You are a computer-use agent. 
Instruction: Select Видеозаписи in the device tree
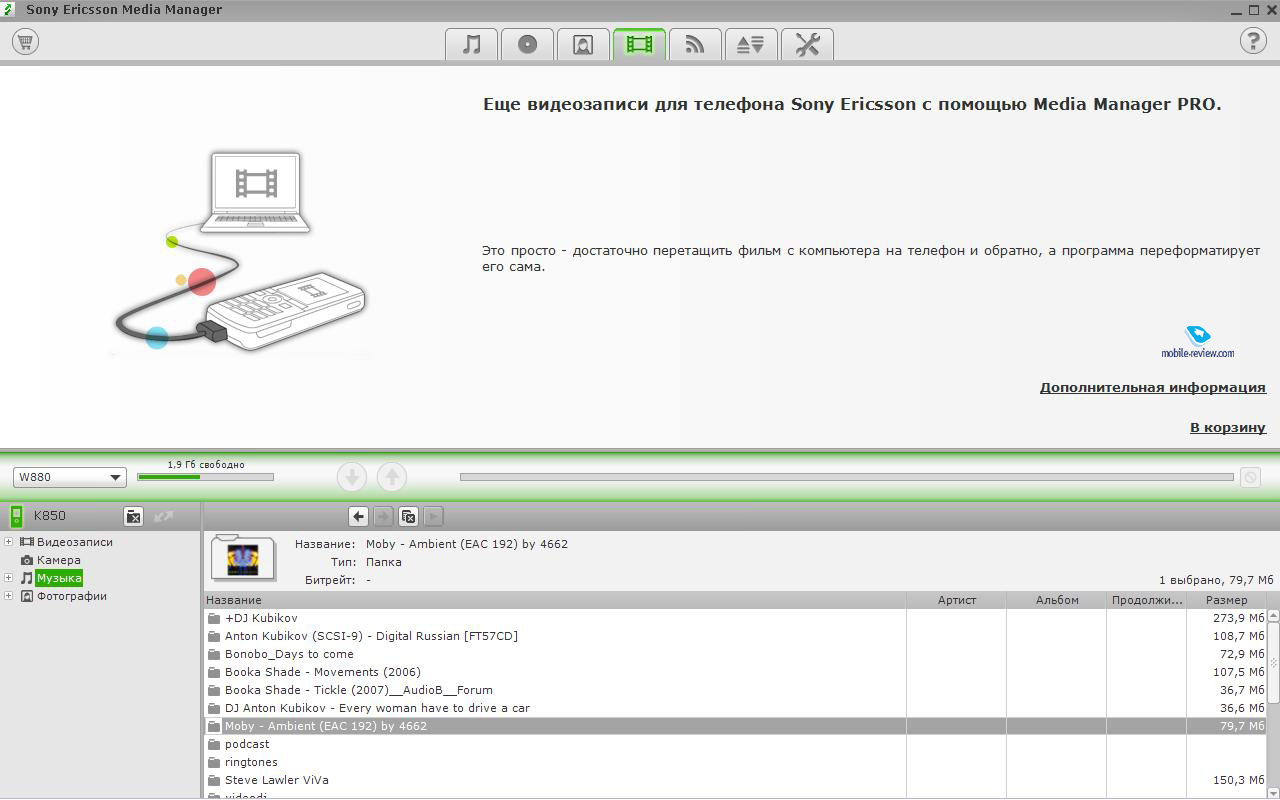pos(75,542)
